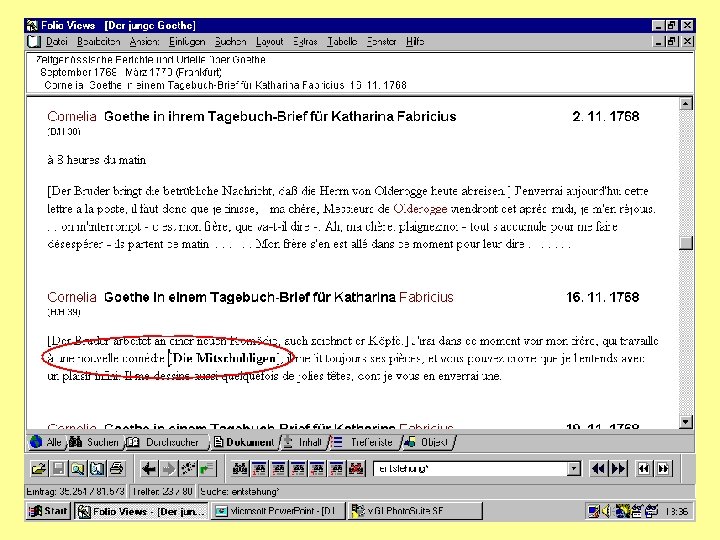This screenshot has width=720, height=540.
Task: Click the scrollbar up arrow
Action: 686,104
